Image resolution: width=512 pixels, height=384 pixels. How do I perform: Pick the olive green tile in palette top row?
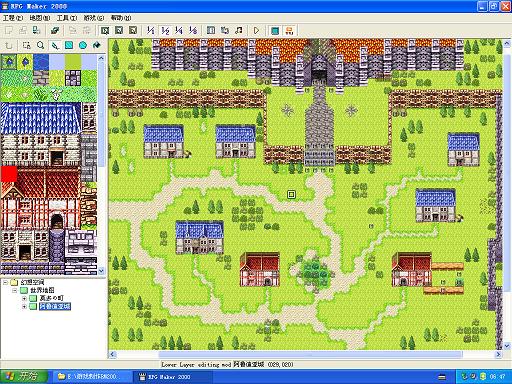pyautogui.click(x=73, y=62)
